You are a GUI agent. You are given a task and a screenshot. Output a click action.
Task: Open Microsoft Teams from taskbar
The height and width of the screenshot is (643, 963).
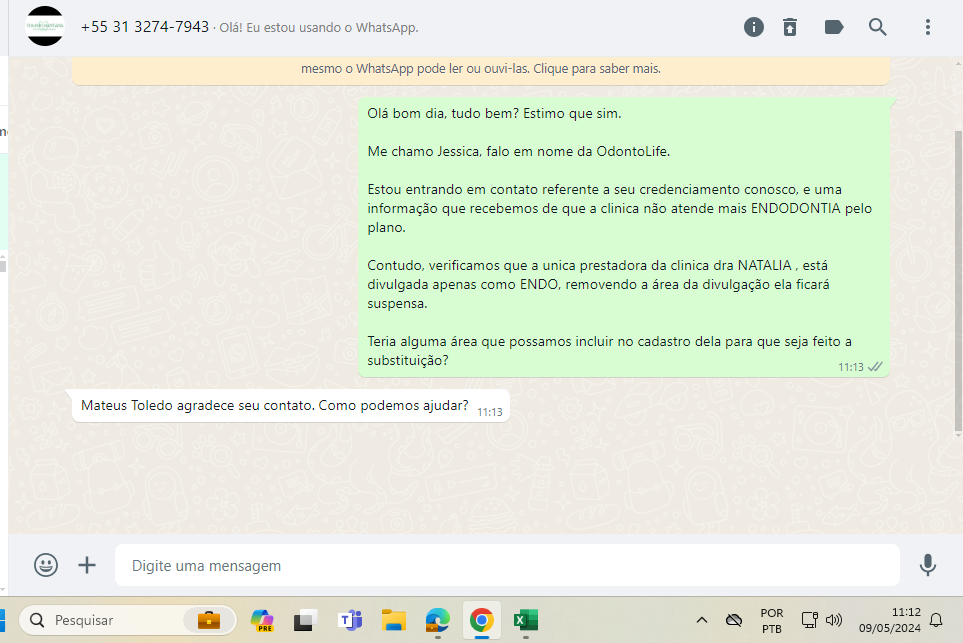click(351, 620)
